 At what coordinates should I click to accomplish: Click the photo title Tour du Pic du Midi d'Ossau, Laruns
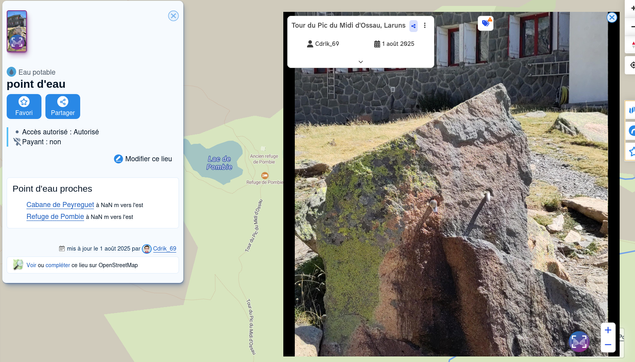(x=348, y=26)
